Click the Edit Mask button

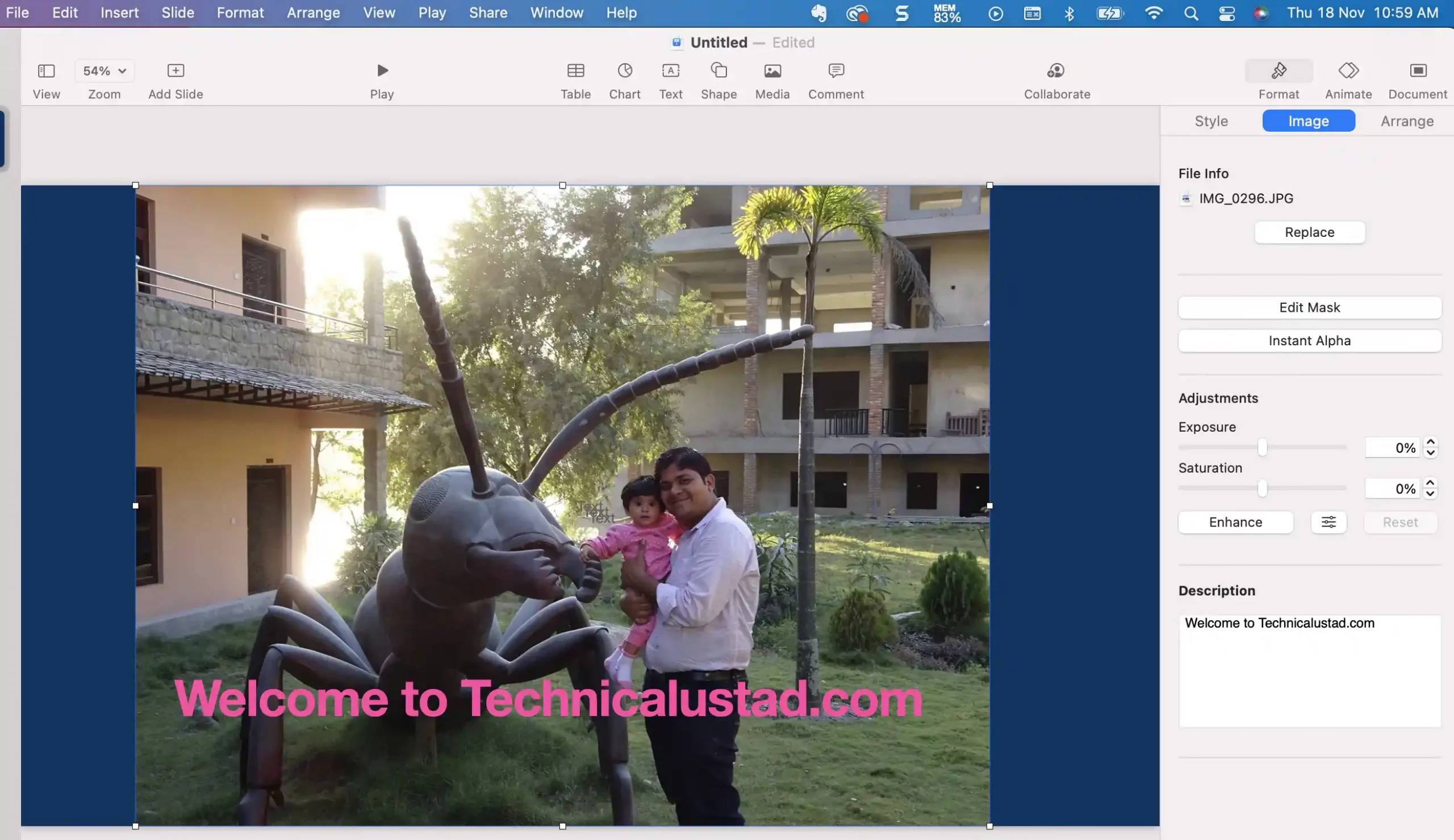point(1309,307)
